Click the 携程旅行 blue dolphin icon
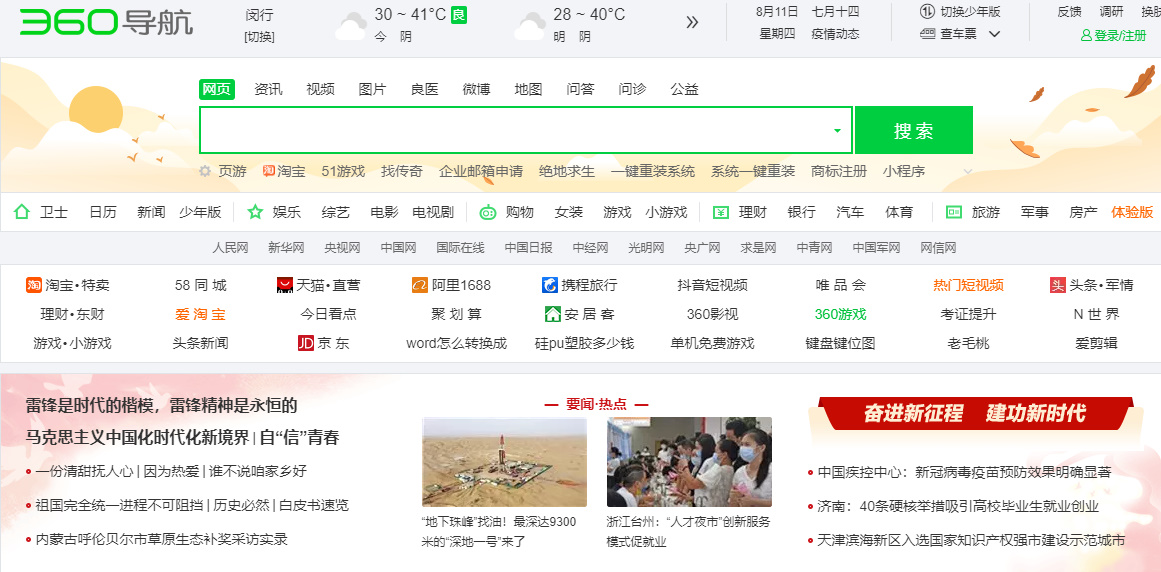The image size is (1161, 572). point(550,285)
